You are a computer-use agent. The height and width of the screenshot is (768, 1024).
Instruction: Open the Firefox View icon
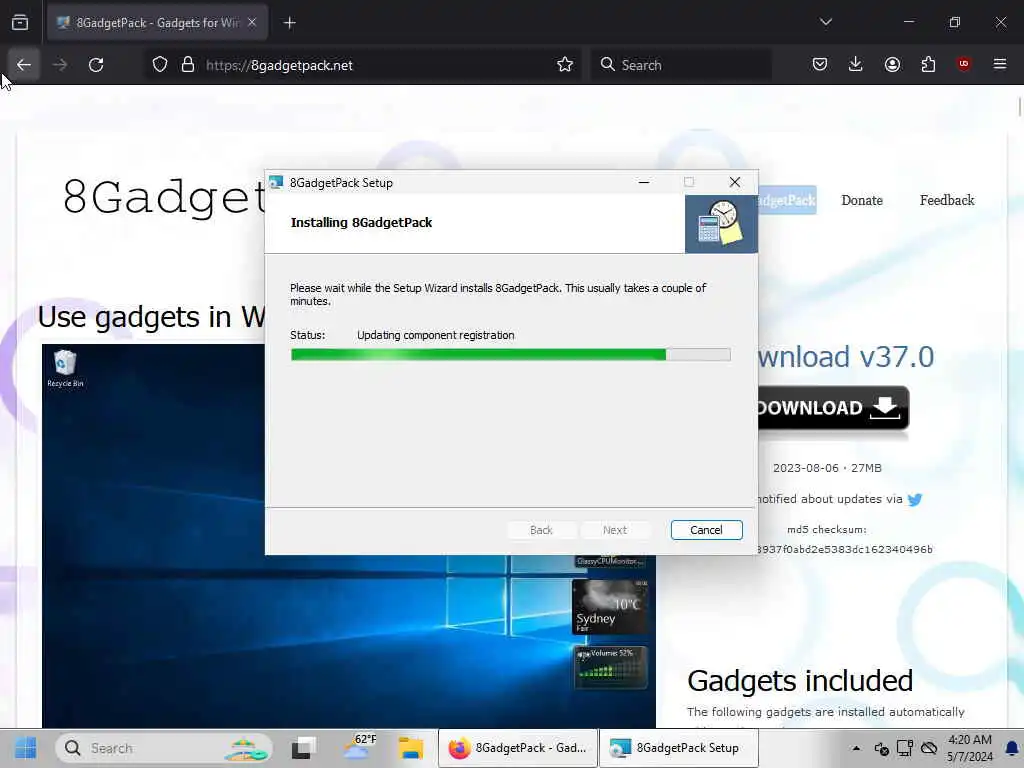pos(20,23)
